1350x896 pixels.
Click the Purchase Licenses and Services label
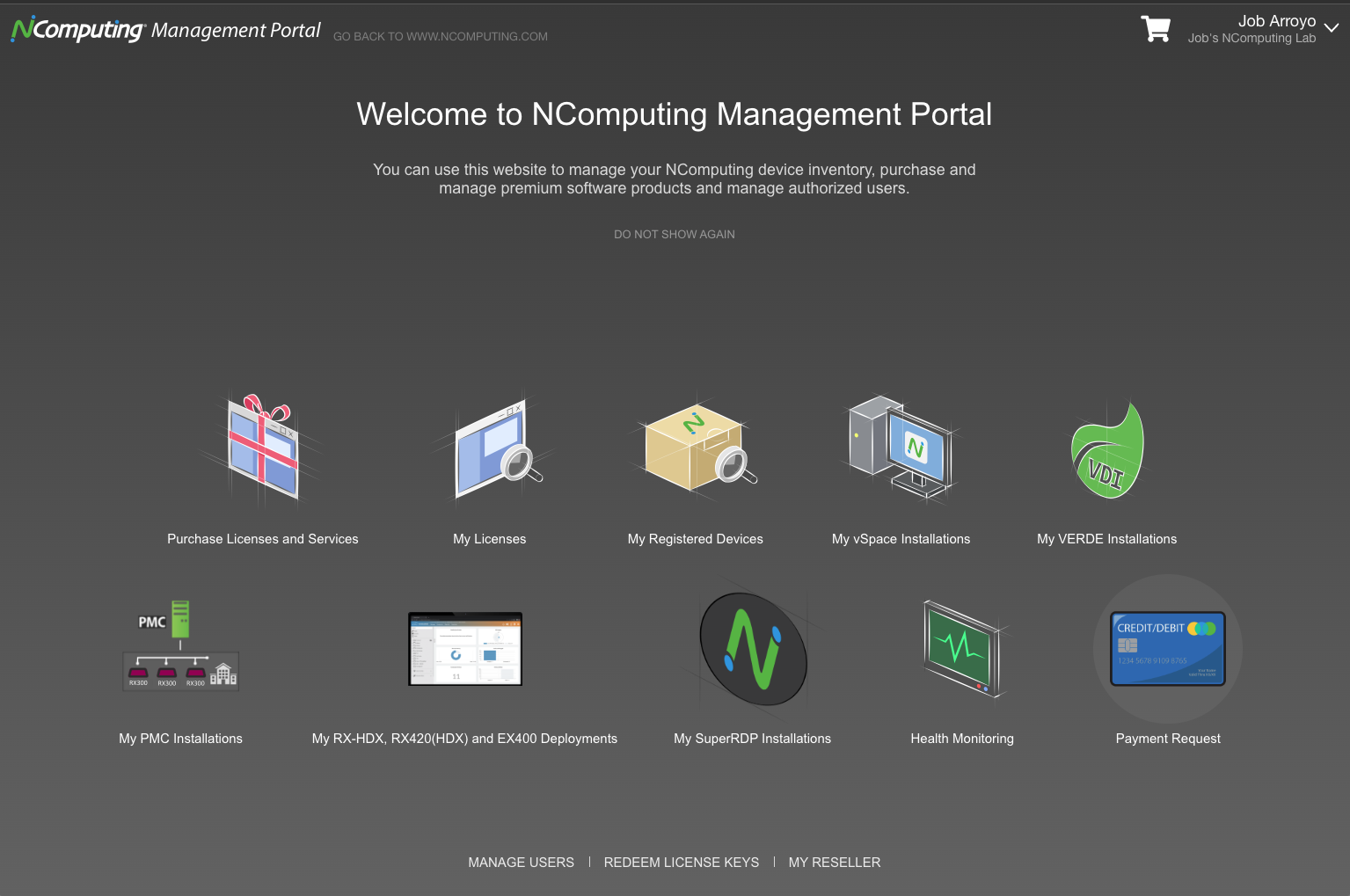pyautogui.click(x=263, y=539)
